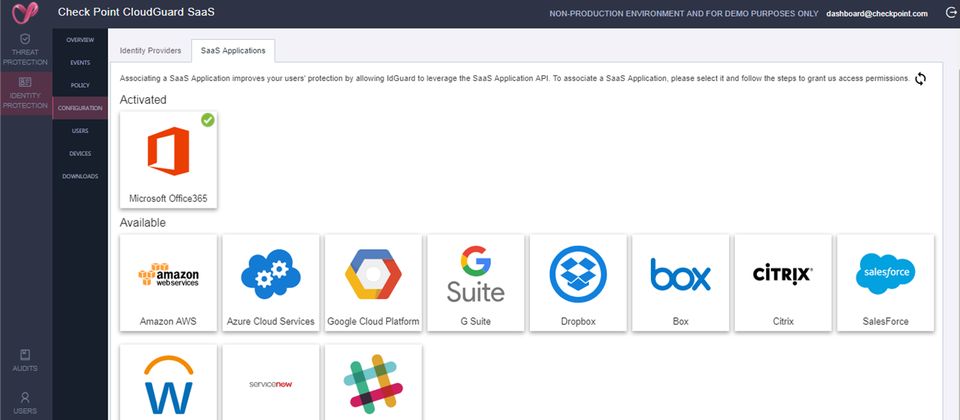The image size is (960, 420).
Task: Select the ServiceNow application tile
Action: (271, 382)
